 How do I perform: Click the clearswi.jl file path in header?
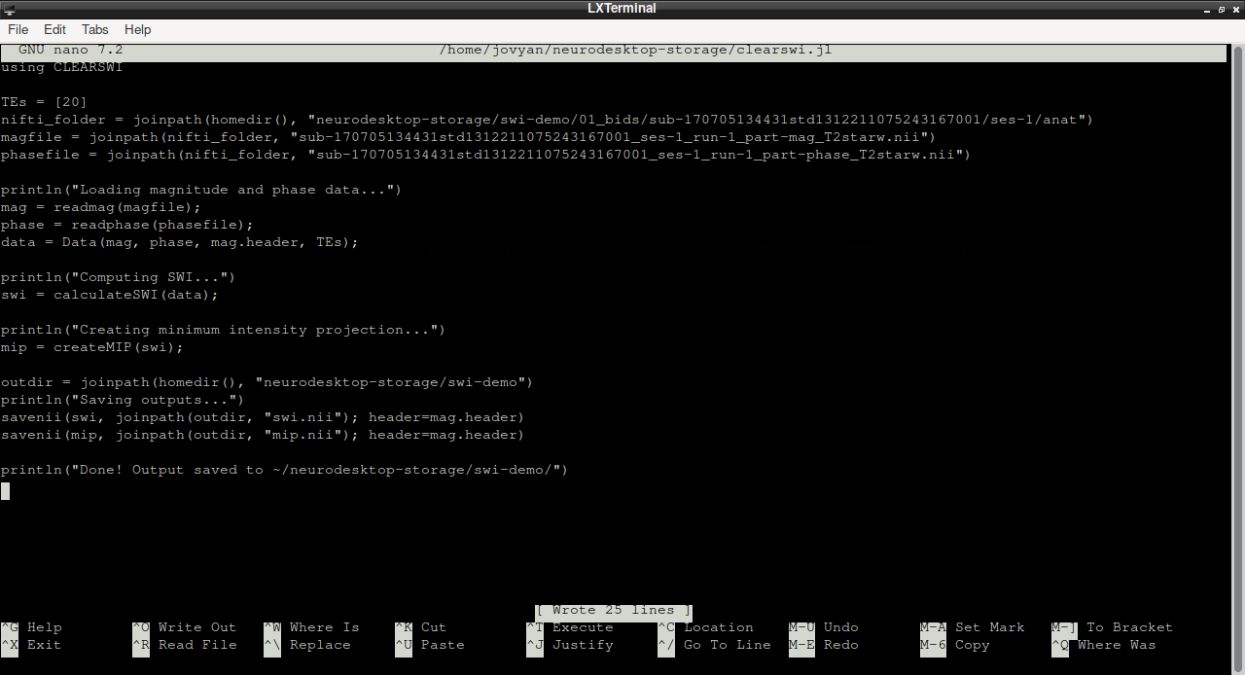click(635, 49)
